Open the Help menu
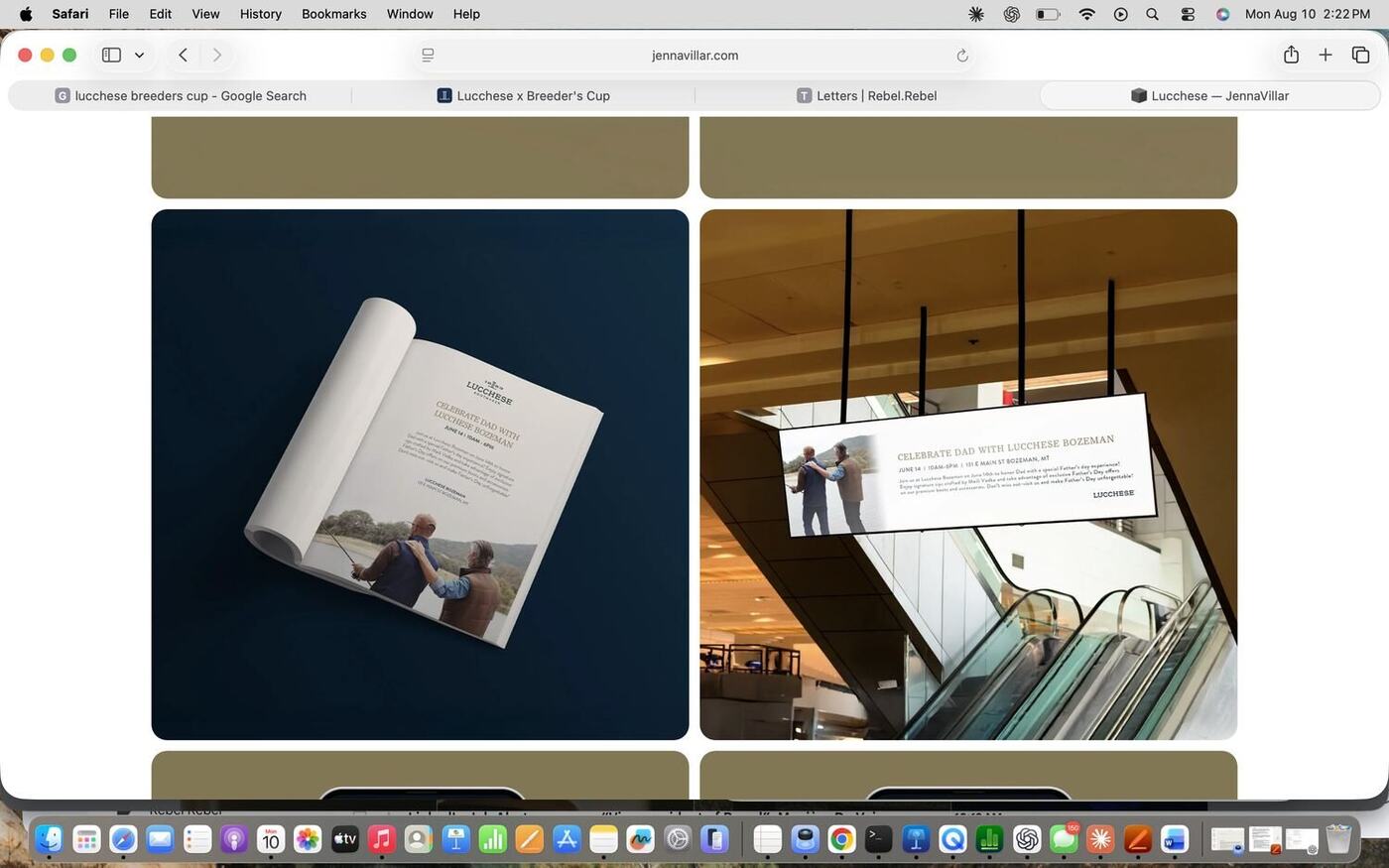 coord(466,14)
